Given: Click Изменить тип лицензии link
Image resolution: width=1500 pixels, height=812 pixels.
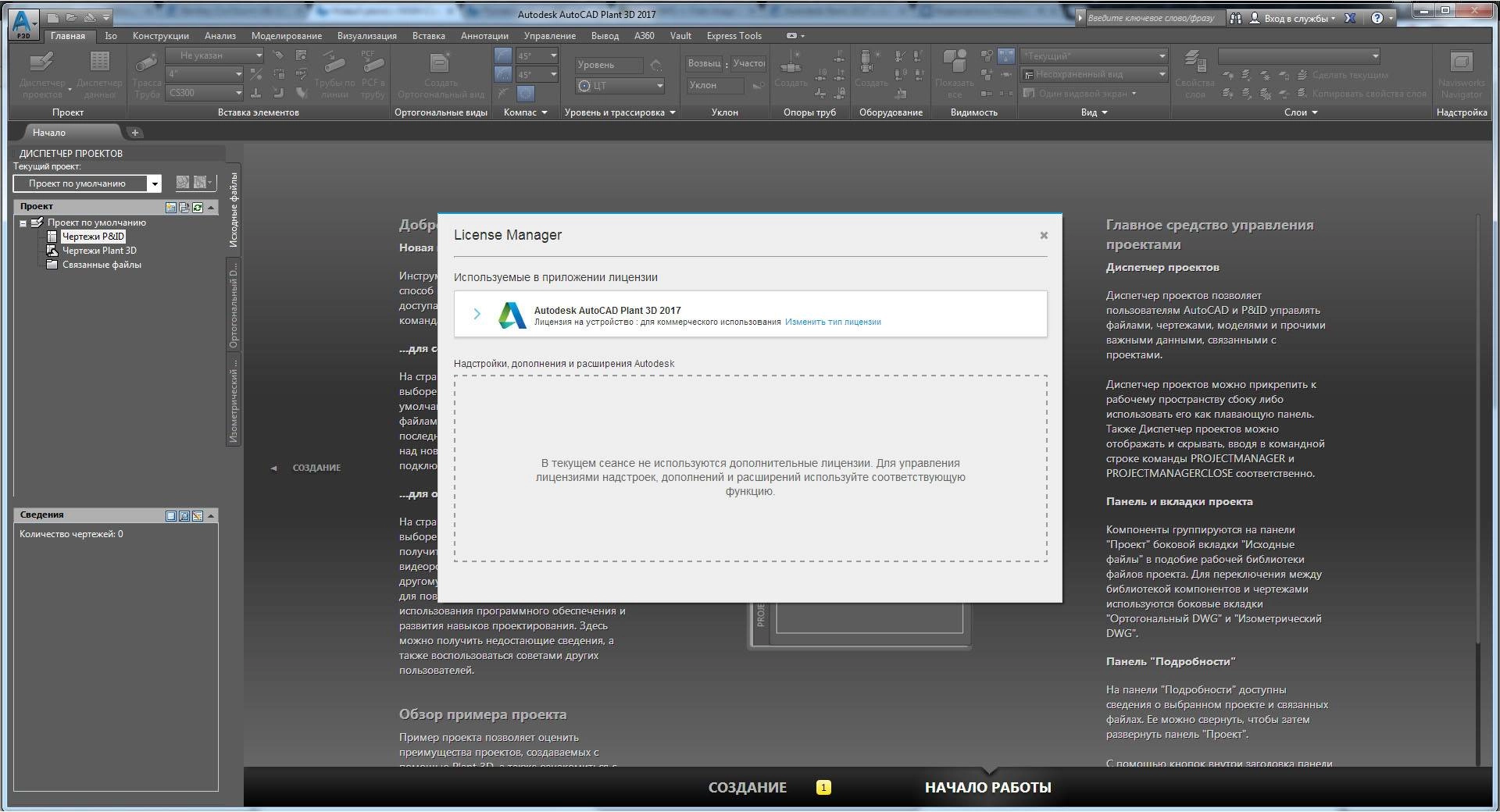Looking at the screenshot, I should tap(833, 322).
